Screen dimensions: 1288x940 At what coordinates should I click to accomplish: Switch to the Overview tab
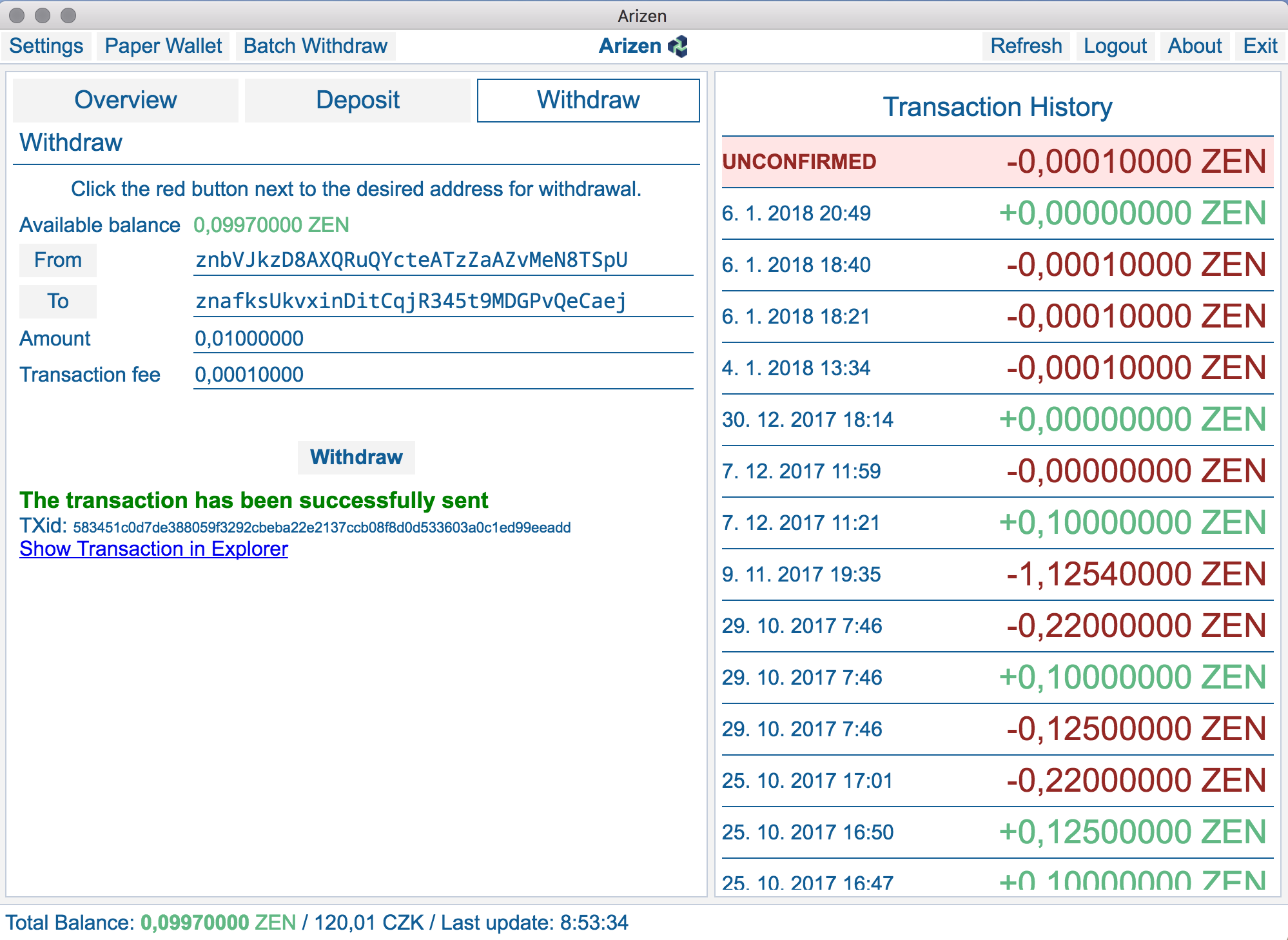pos(126,101)
